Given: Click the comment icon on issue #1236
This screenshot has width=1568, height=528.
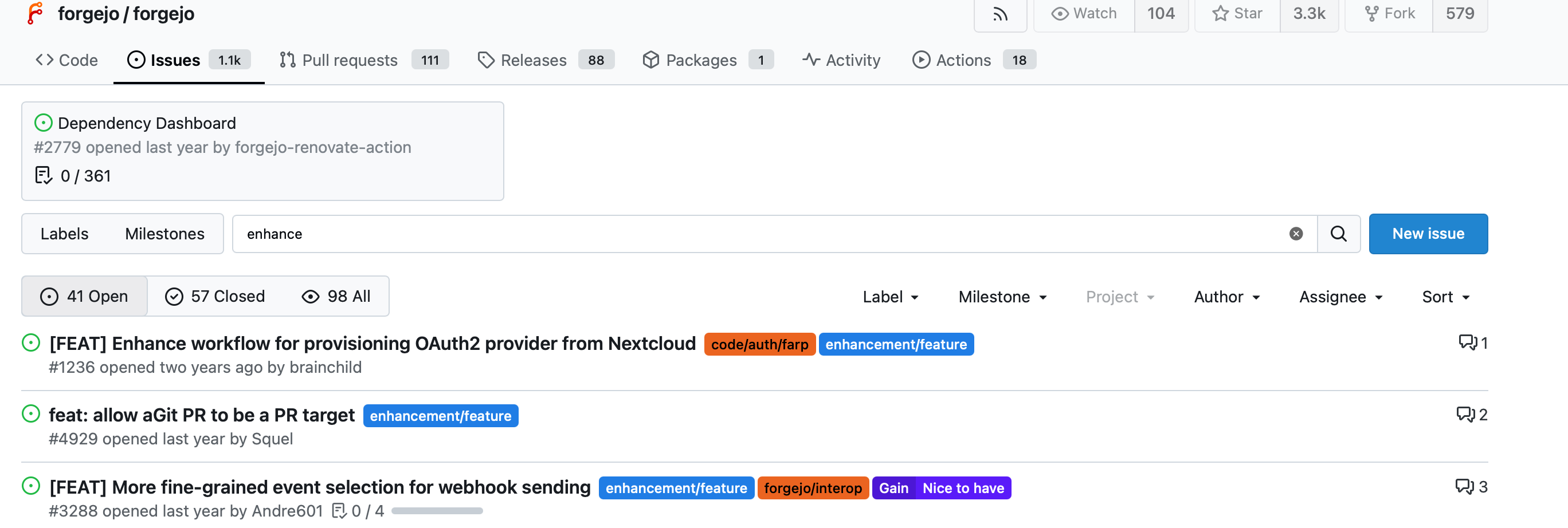Looking at the screenshot, I should [x=1467, y=342].
